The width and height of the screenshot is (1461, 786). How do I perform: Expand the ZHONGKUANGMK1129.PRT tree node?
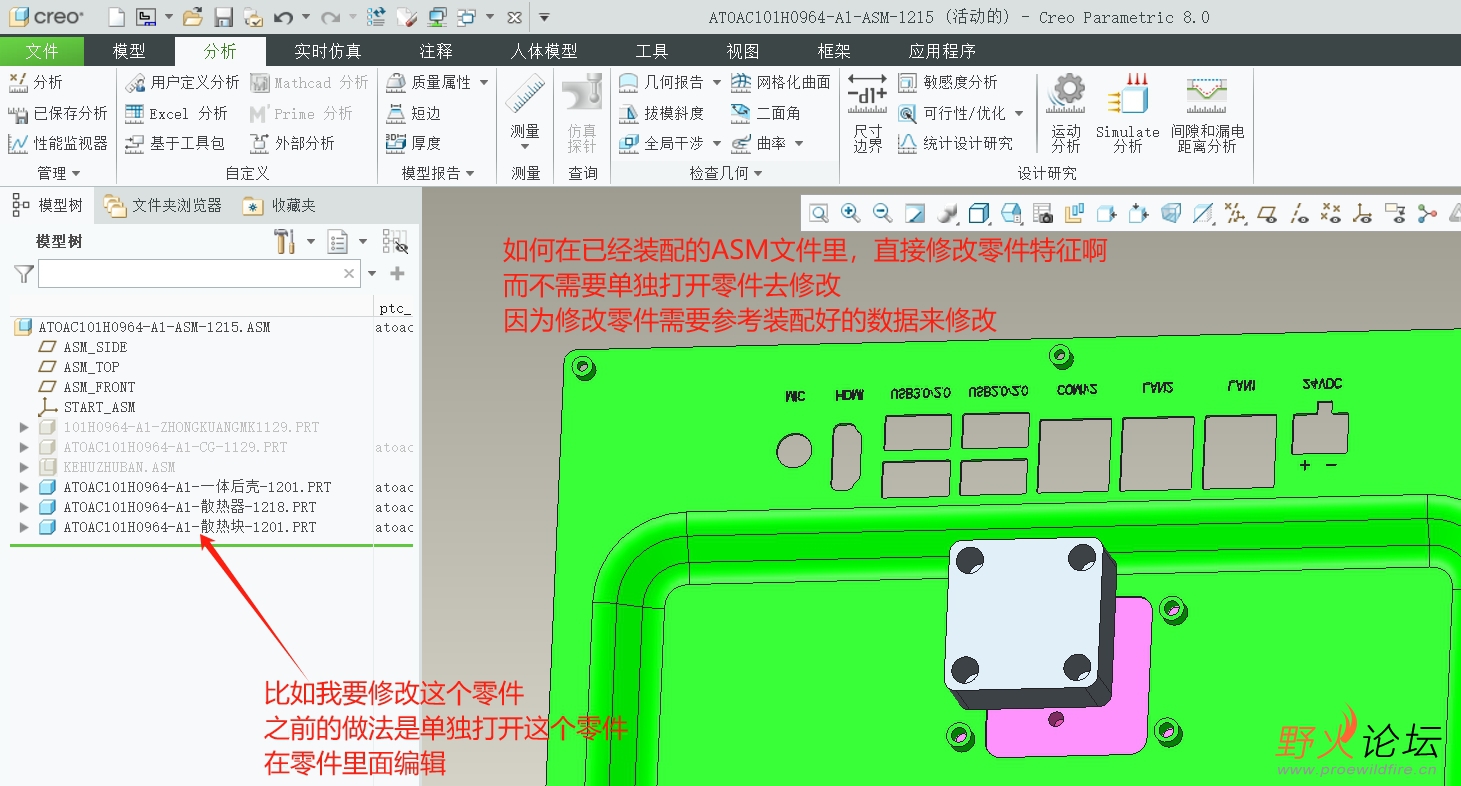click(x=24, y=427)
